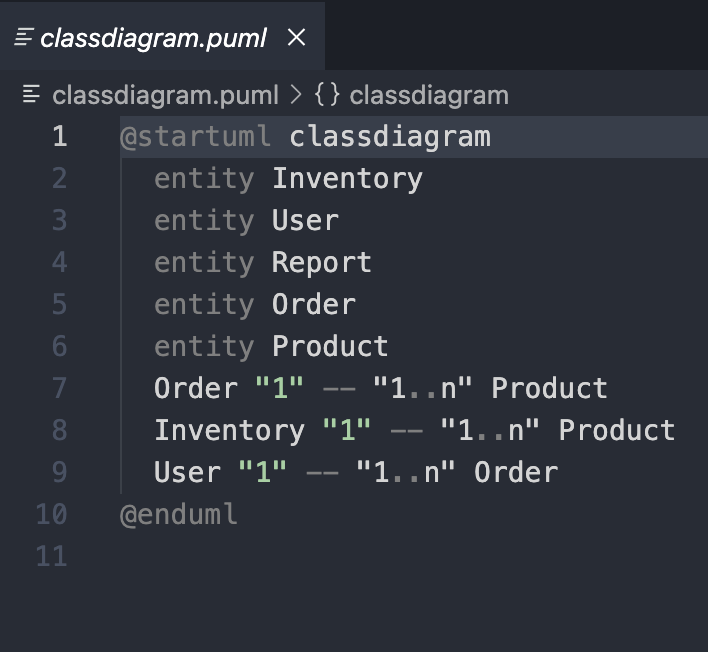Click line number 10 in gutter

[51, 515]
